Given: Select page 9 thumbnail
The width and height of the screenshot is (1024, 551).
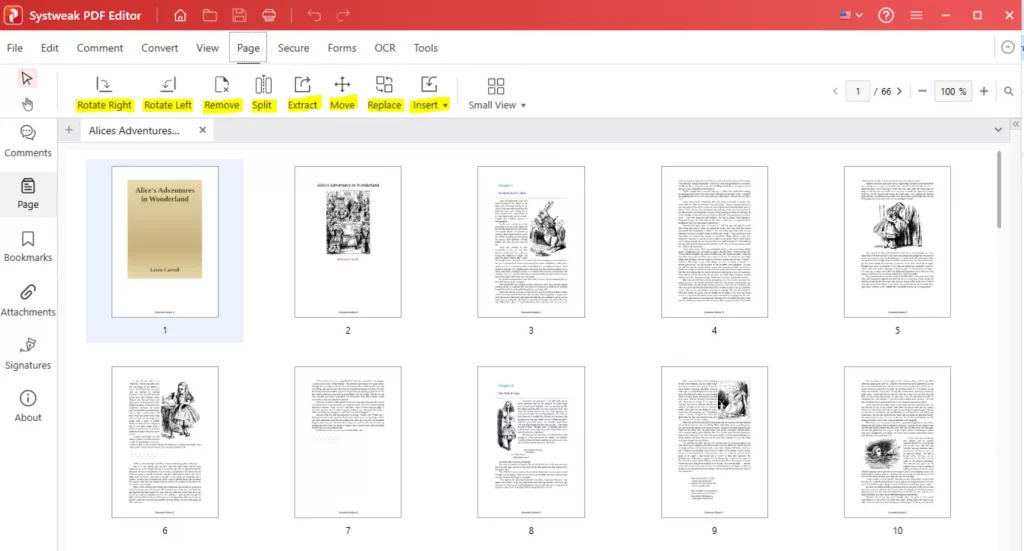Looking at the screenshot, I should click(714, 442).
